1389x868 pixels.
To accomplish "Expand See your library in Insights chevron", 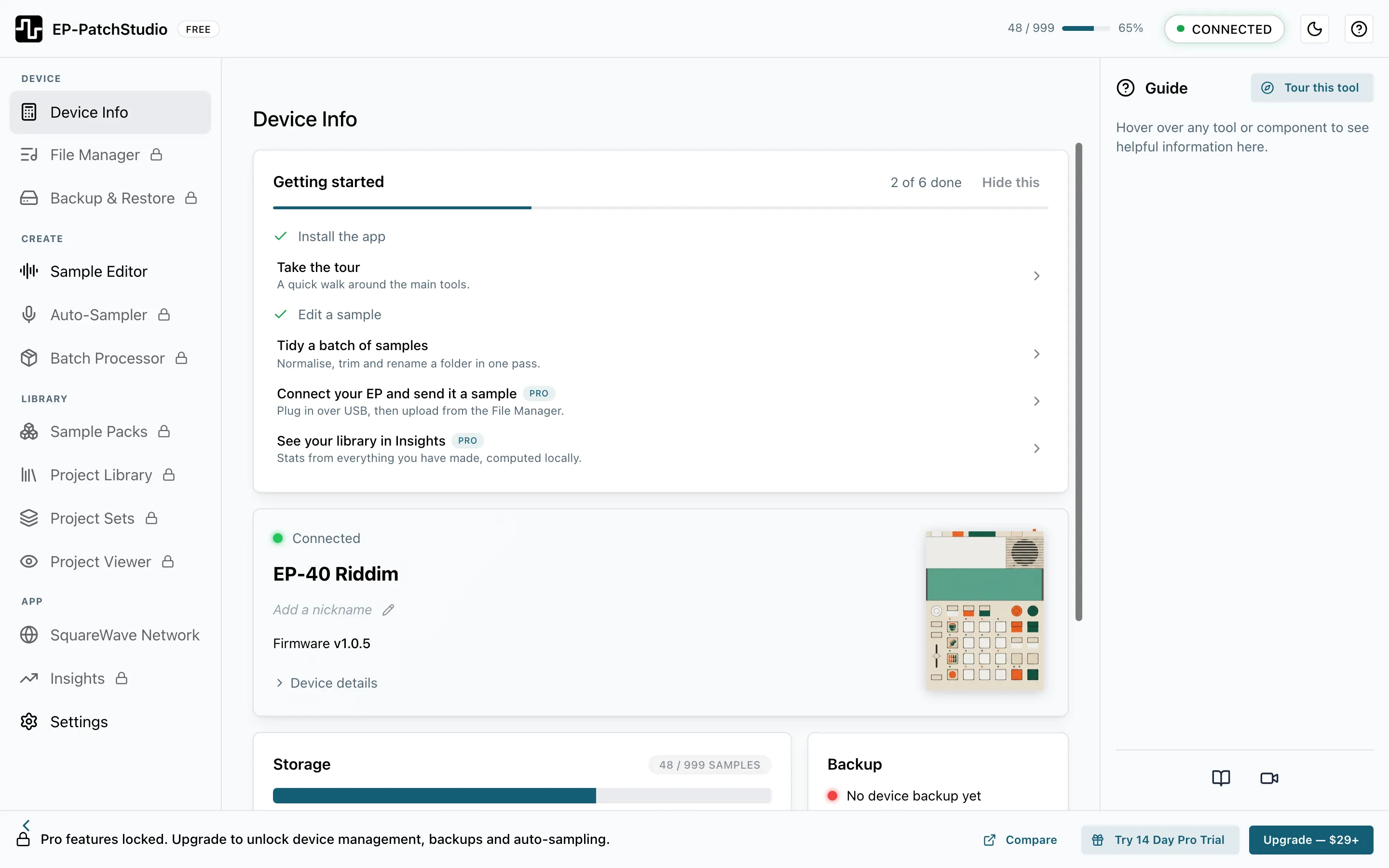I will pyautogui.click(x=1036, y=448).
